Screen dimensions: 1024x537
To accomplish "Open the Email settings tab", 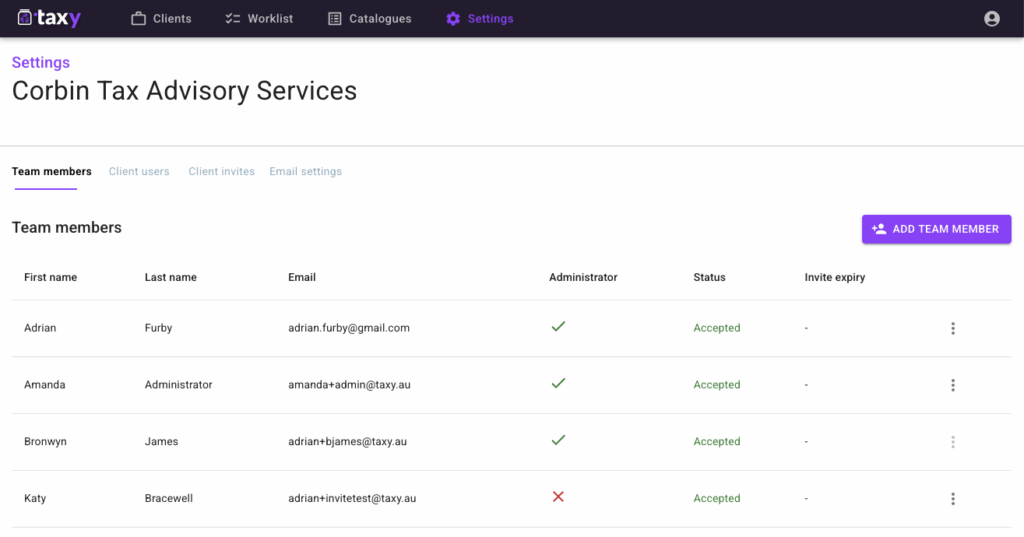I will 305,171.
